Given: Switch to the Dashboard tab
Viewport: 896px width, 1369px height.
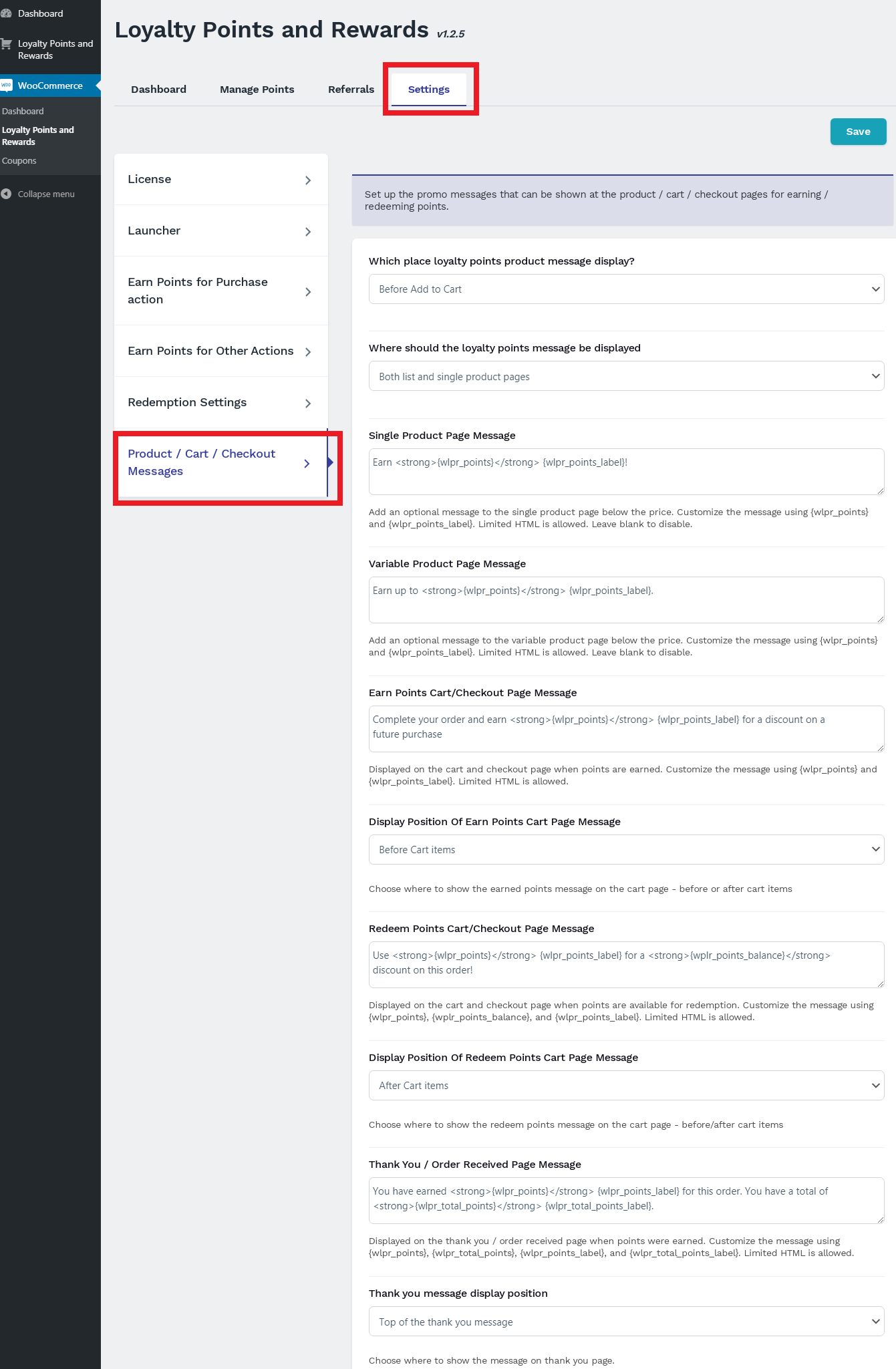Looking at the screenshot, I should [x=158, y=90].
